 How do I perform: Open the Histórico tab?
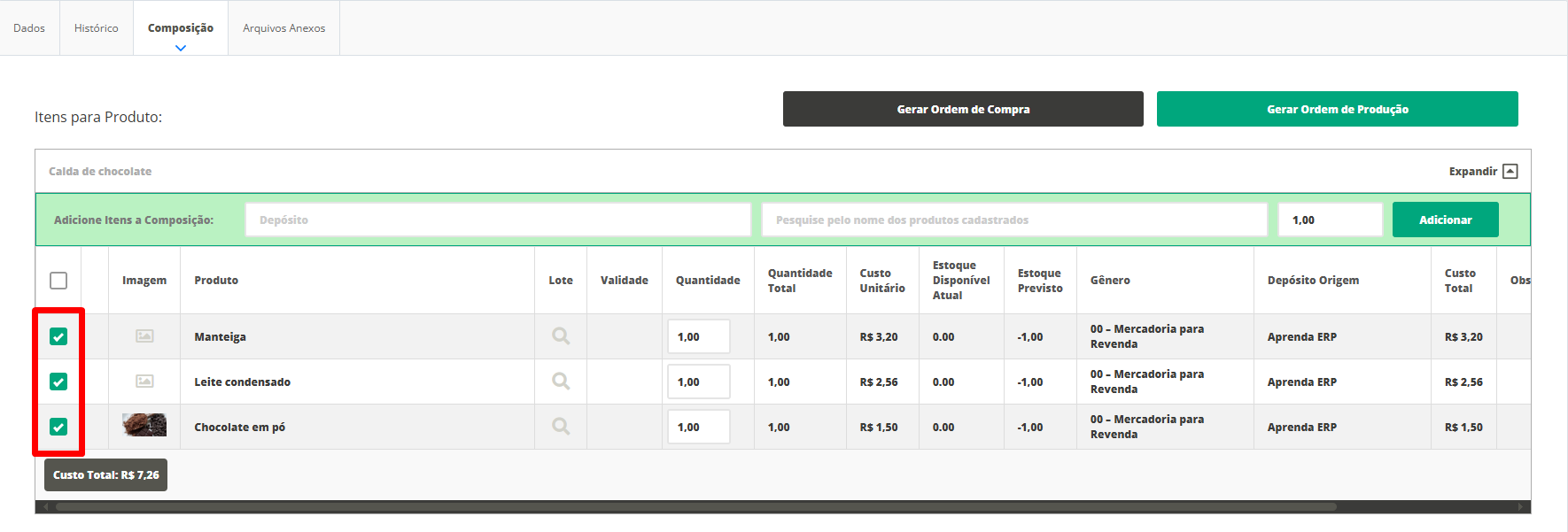tap(96, 28)
